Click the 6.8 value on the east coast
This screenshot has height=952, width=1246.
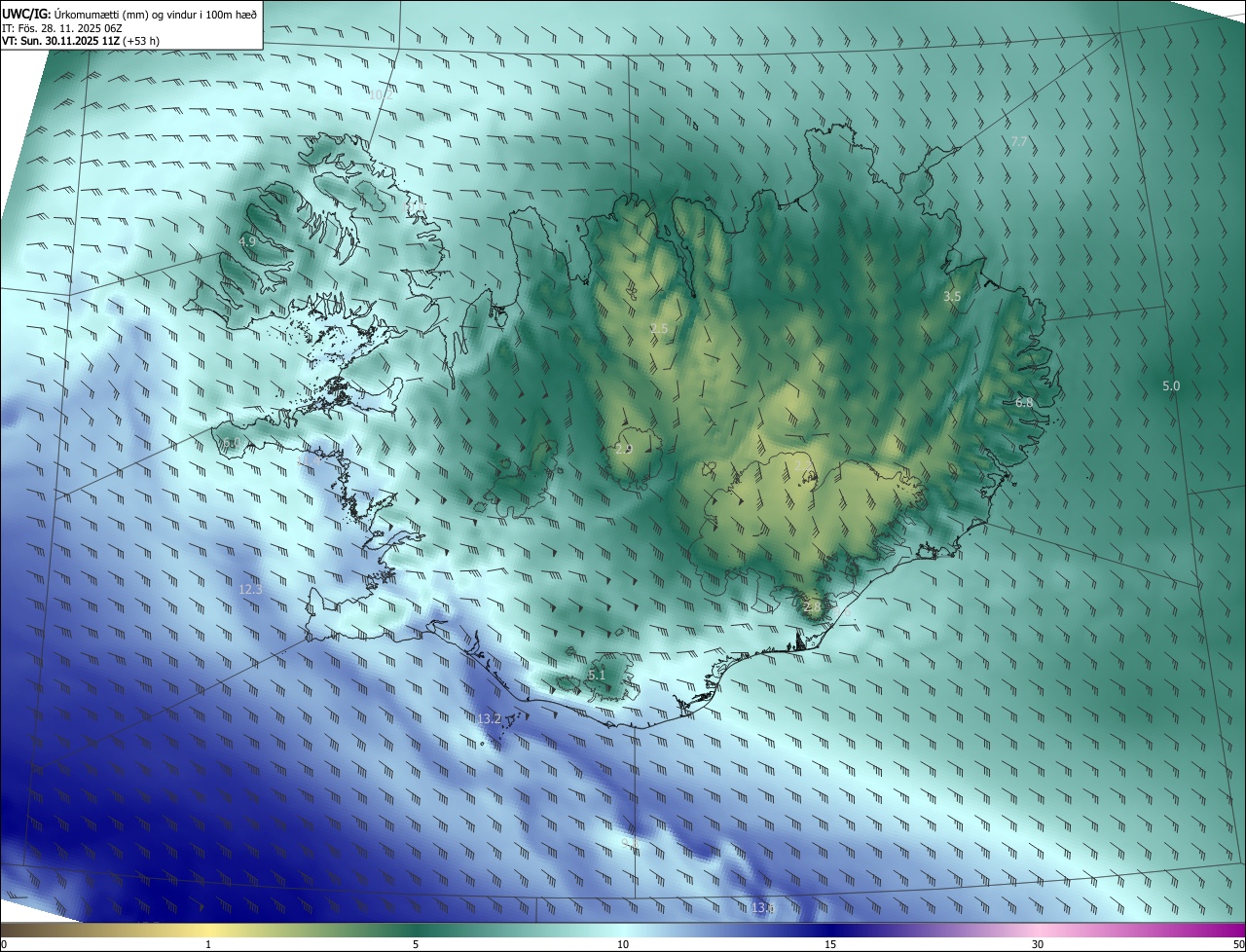coord(1023,402)
